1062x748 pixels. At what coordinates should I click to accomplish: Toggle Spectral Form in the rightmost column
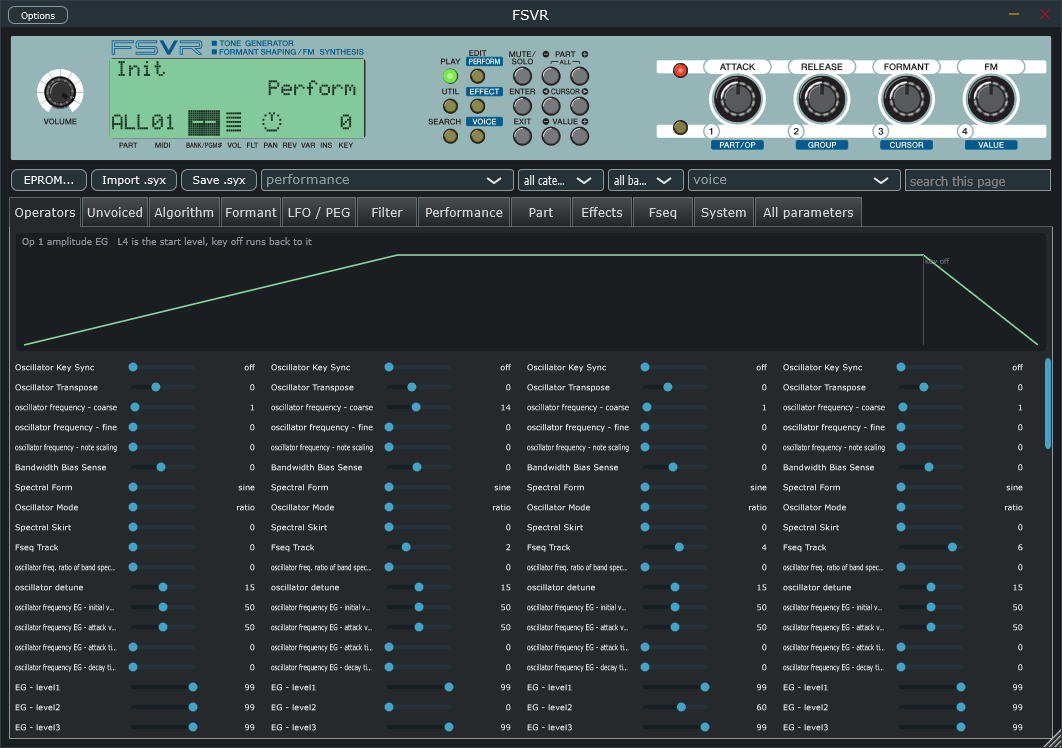(x=931, y=487)
